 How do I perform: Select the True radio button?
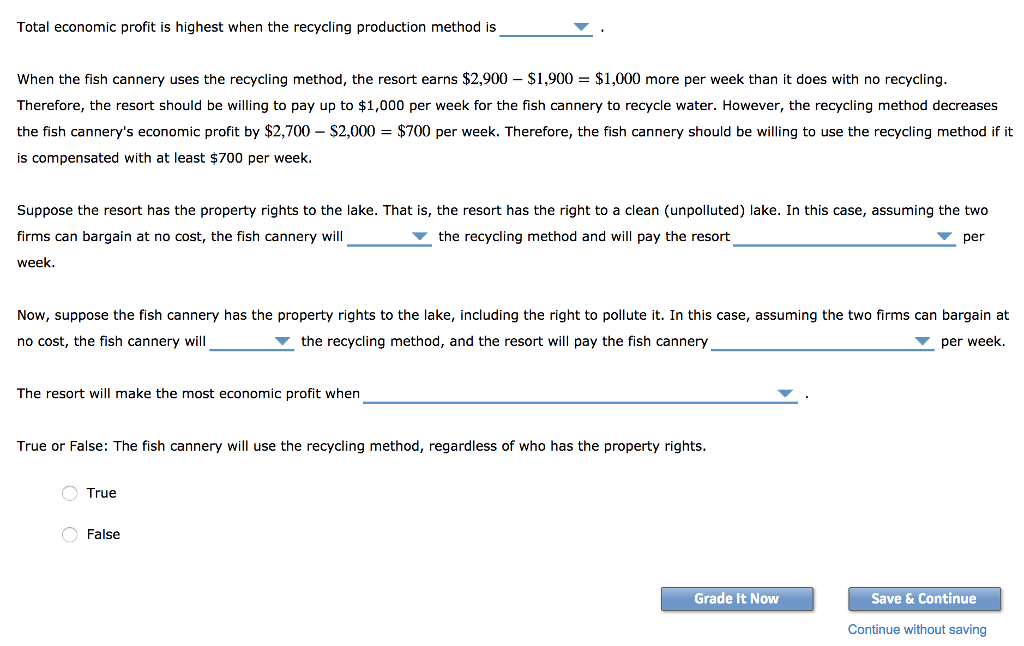[x=70, y=493]
